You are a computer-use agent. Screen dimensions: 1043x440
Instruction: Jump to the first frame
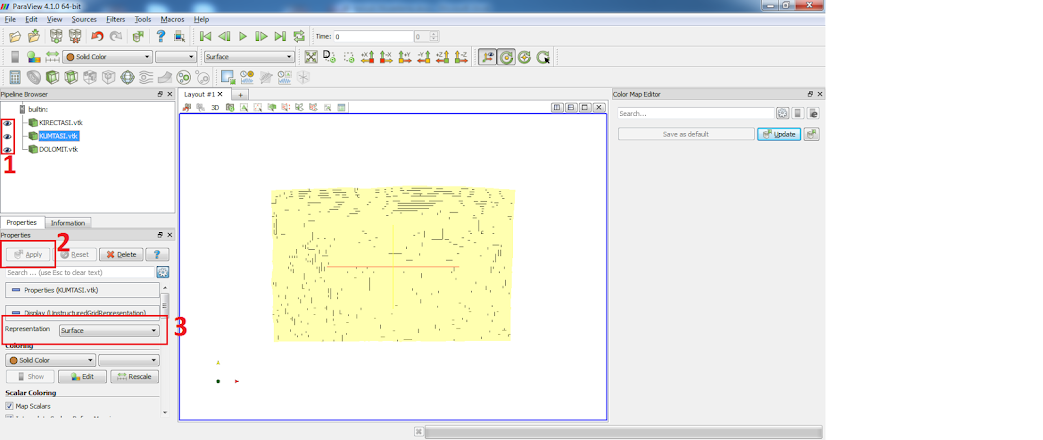click(205, 37)
